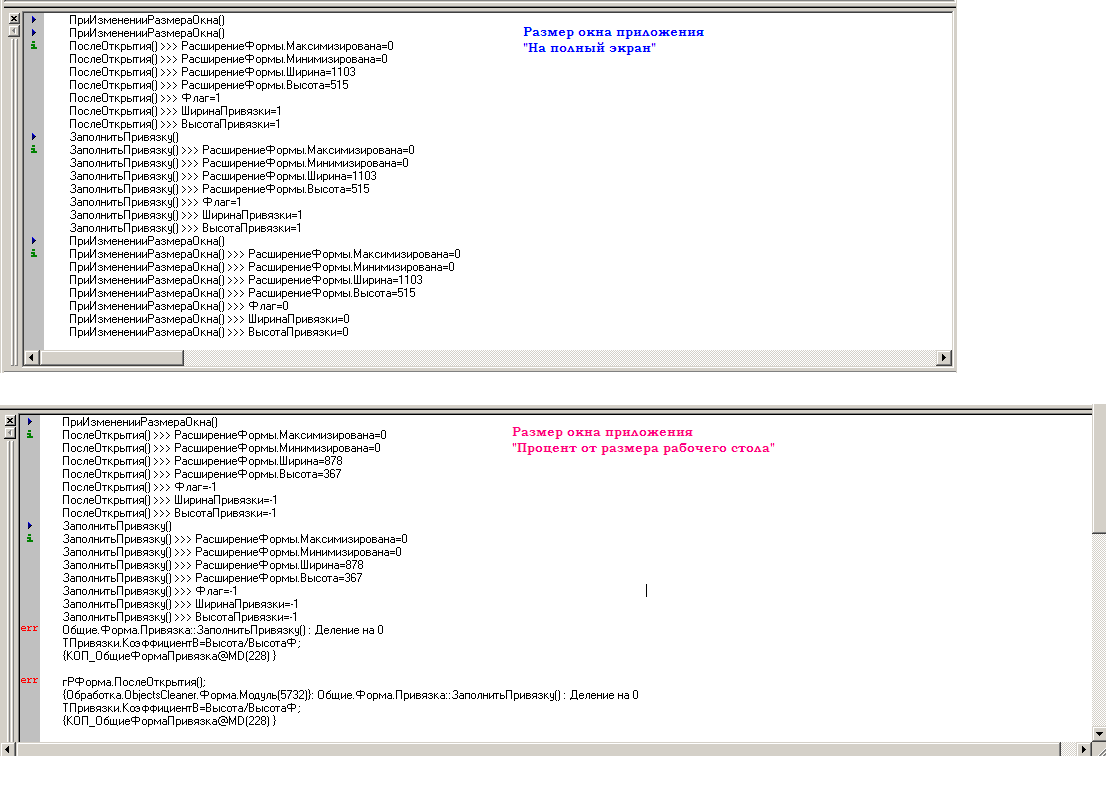Screen dimensions: 1108x792
Task: Click green info icon beside ПослеОткрытия Максимизирована=0 in top panel
Action: click(x=34, y=46)
